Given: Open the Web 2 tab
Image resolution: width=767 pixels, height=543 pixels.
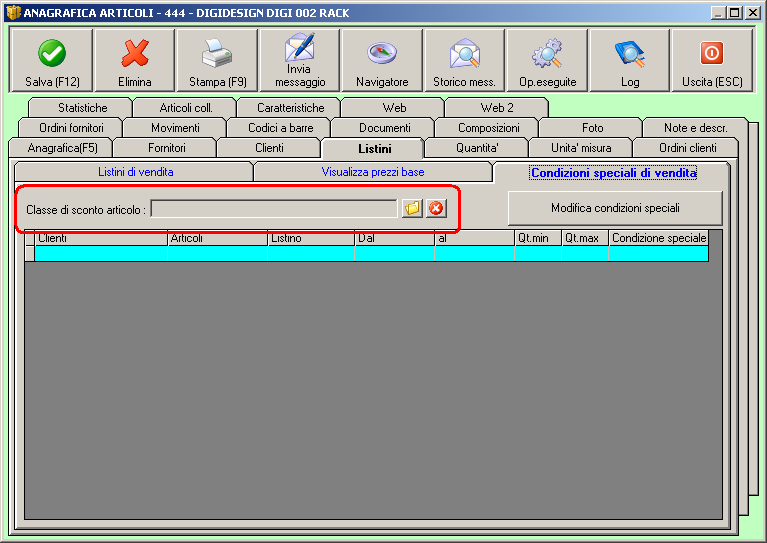Looking at the screenshot, I should click(x=497, y=108).
